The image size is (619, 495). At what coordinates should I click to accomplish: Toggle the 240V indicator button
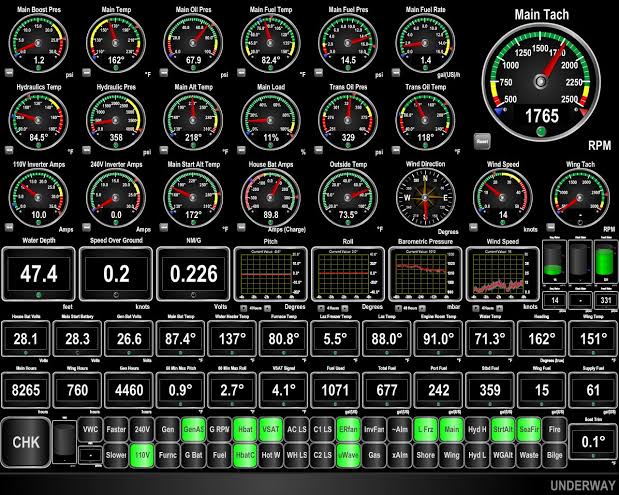pos(142,429)
